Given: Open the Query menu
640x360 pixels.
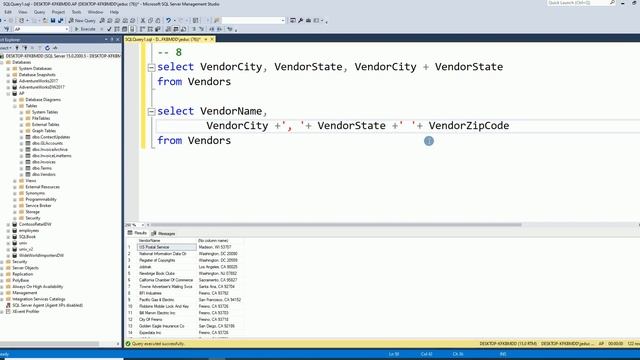Looking at the screenshot, I should [x=40, y=12].
